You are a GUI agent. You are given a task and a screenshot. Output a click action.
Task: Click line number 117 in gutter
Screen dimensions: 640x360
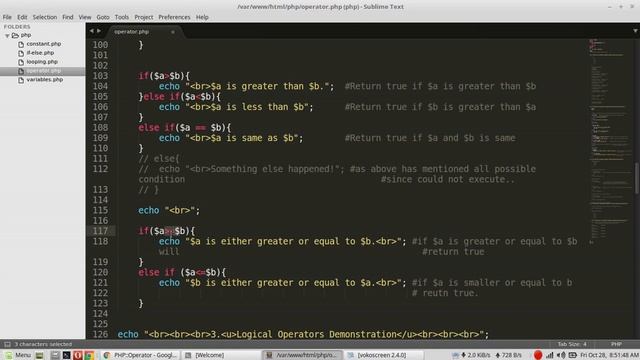point(100,231)
